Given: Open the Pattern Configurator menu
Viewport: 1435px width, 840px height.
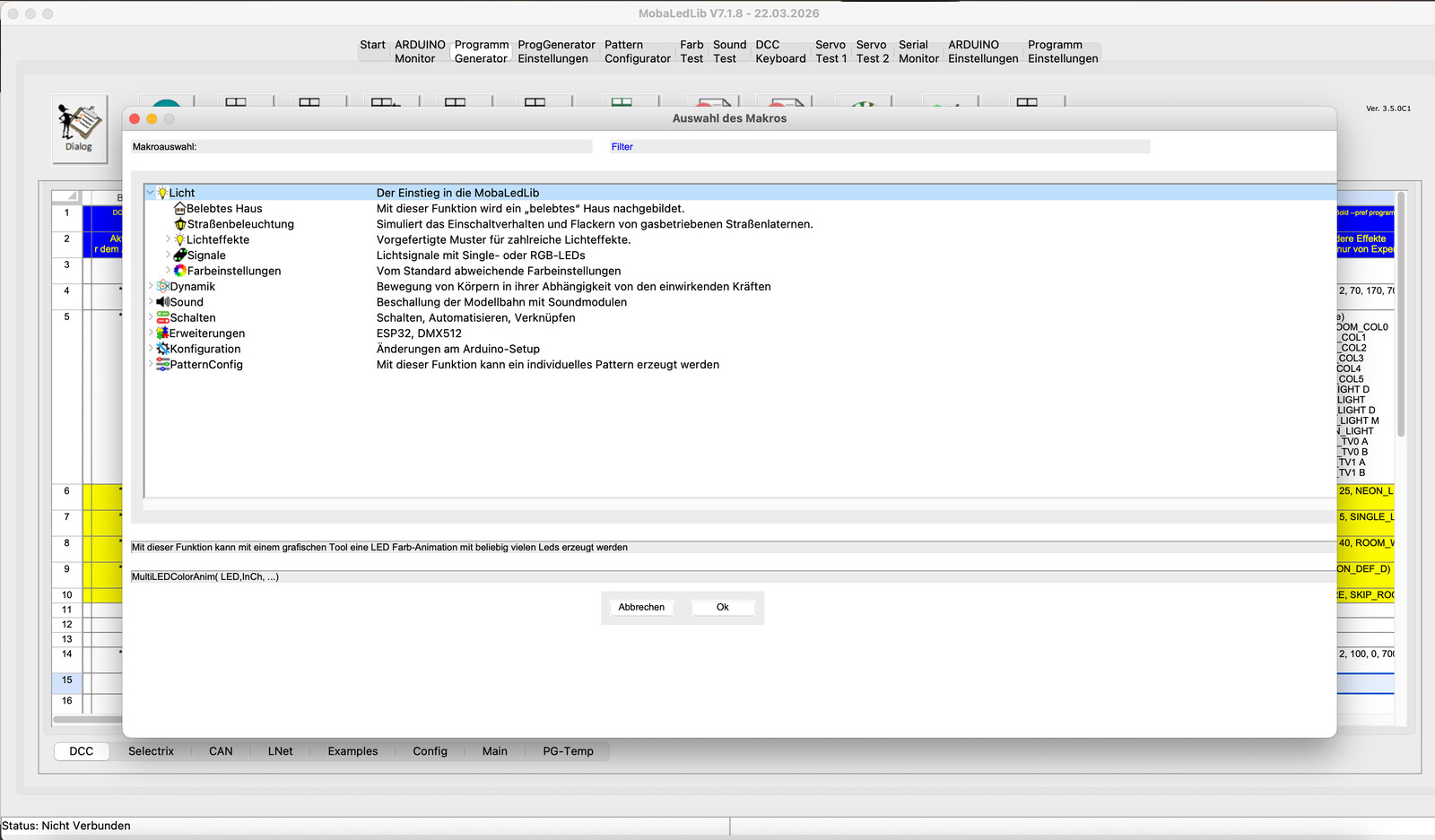Looking at the screenshot, I should (637, 52).
